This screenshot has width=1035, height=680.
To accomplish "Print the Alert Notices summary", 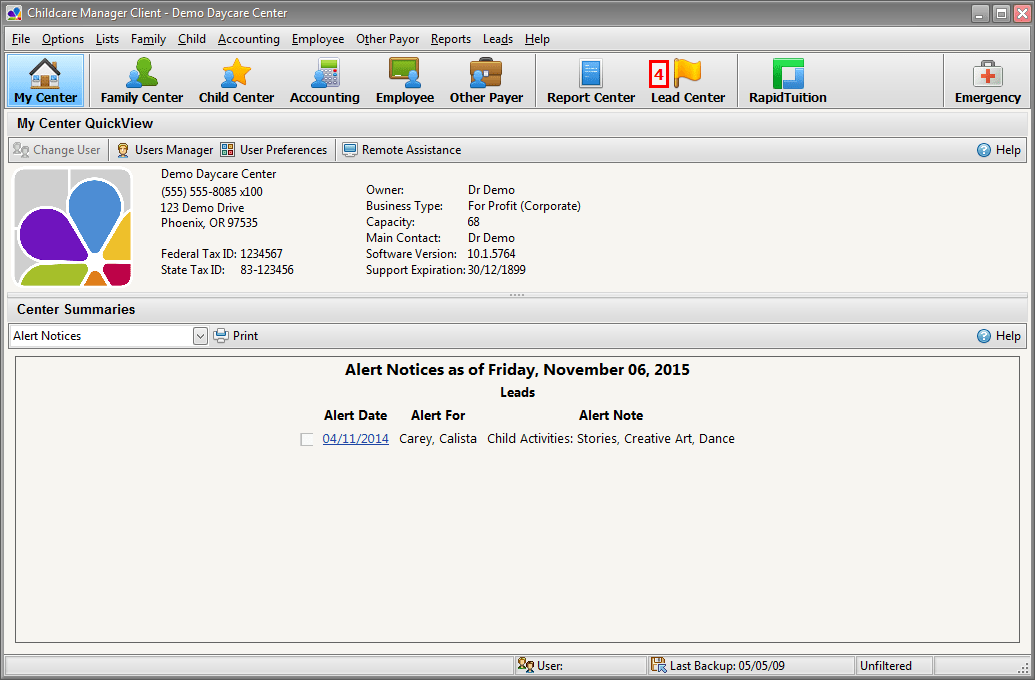I will coord(236,336).
